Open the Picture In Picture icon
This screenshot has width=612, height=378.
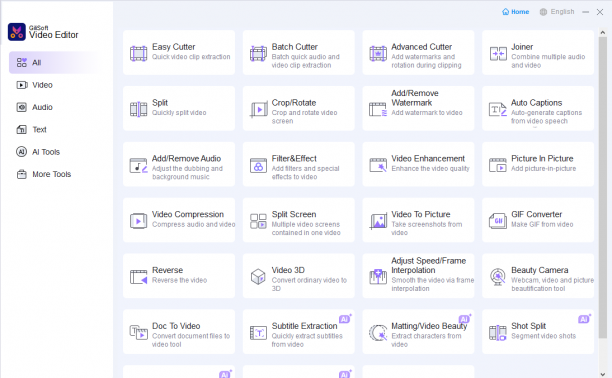pos(498,165)
